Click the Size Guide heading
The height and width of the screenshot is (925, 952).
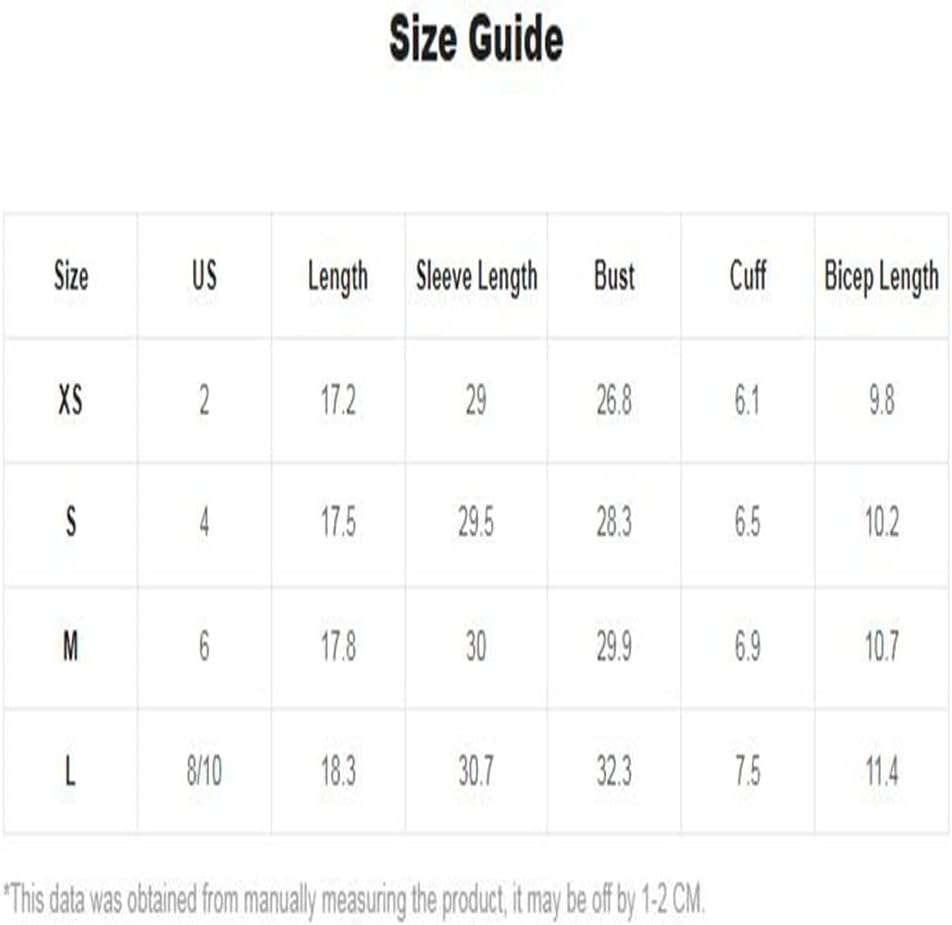476,39
